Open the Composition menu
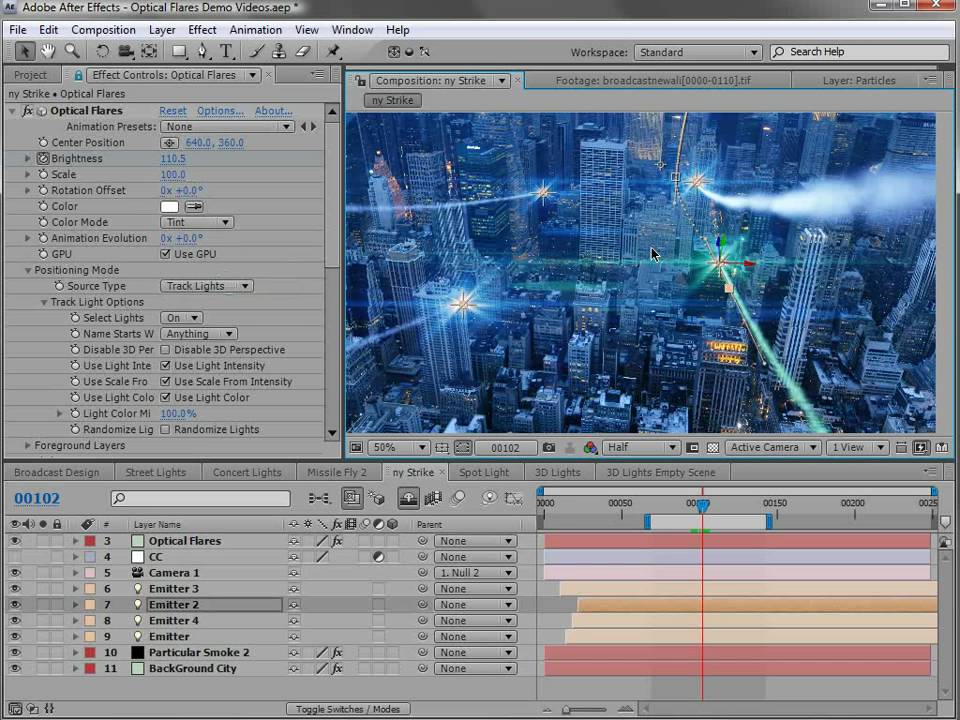 [103, 30]
